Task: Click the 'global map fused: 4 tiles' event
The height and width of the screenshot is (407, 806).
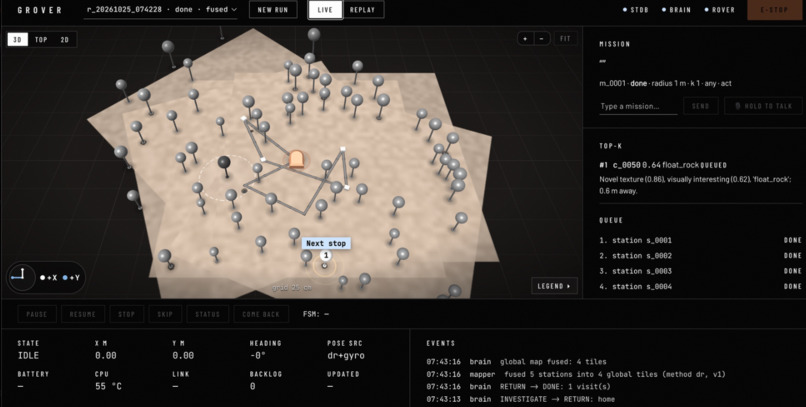Action: [x=553, y=362]
